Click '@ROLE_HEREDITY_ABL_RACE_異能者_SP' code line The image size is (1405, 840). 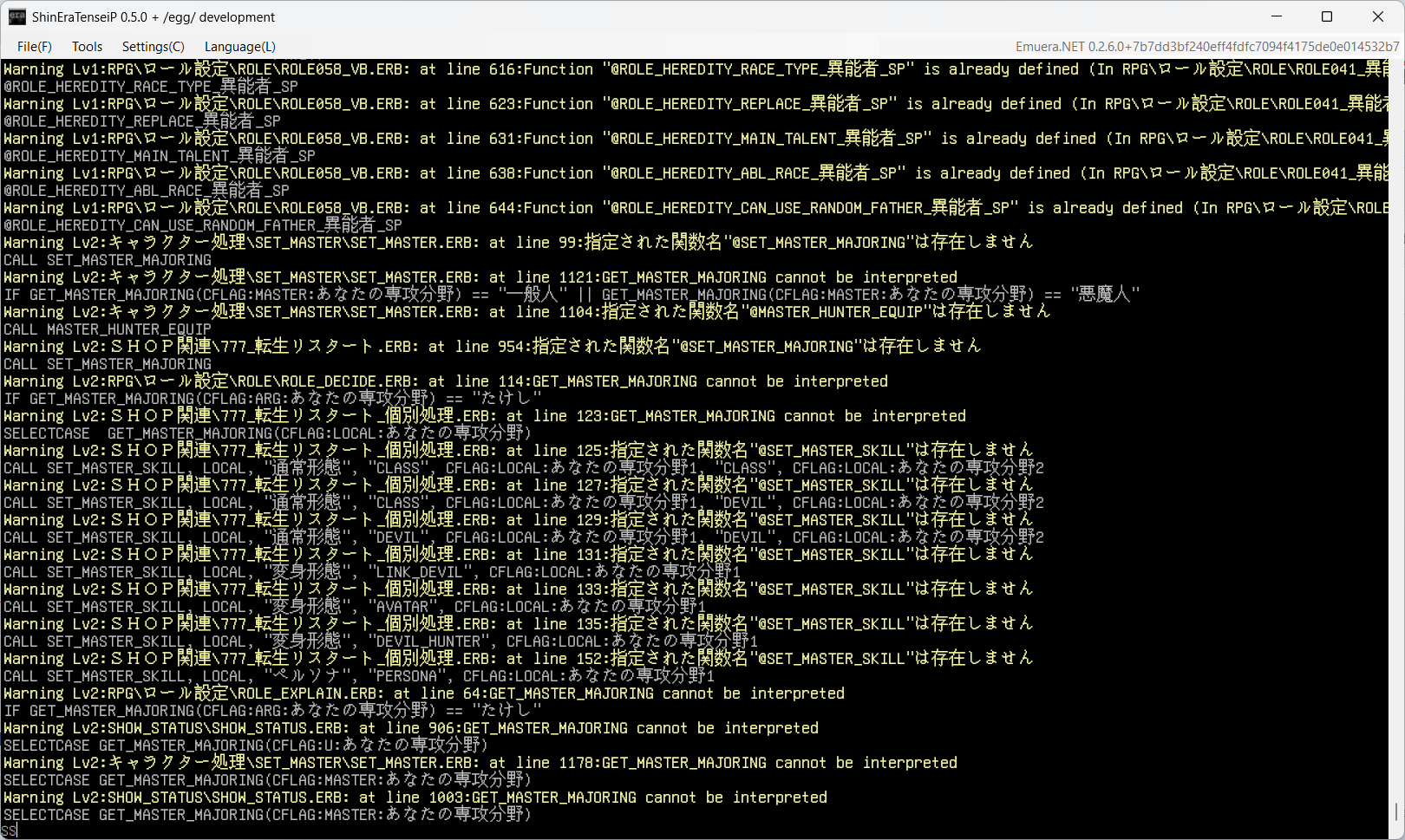tap(147, 191)
